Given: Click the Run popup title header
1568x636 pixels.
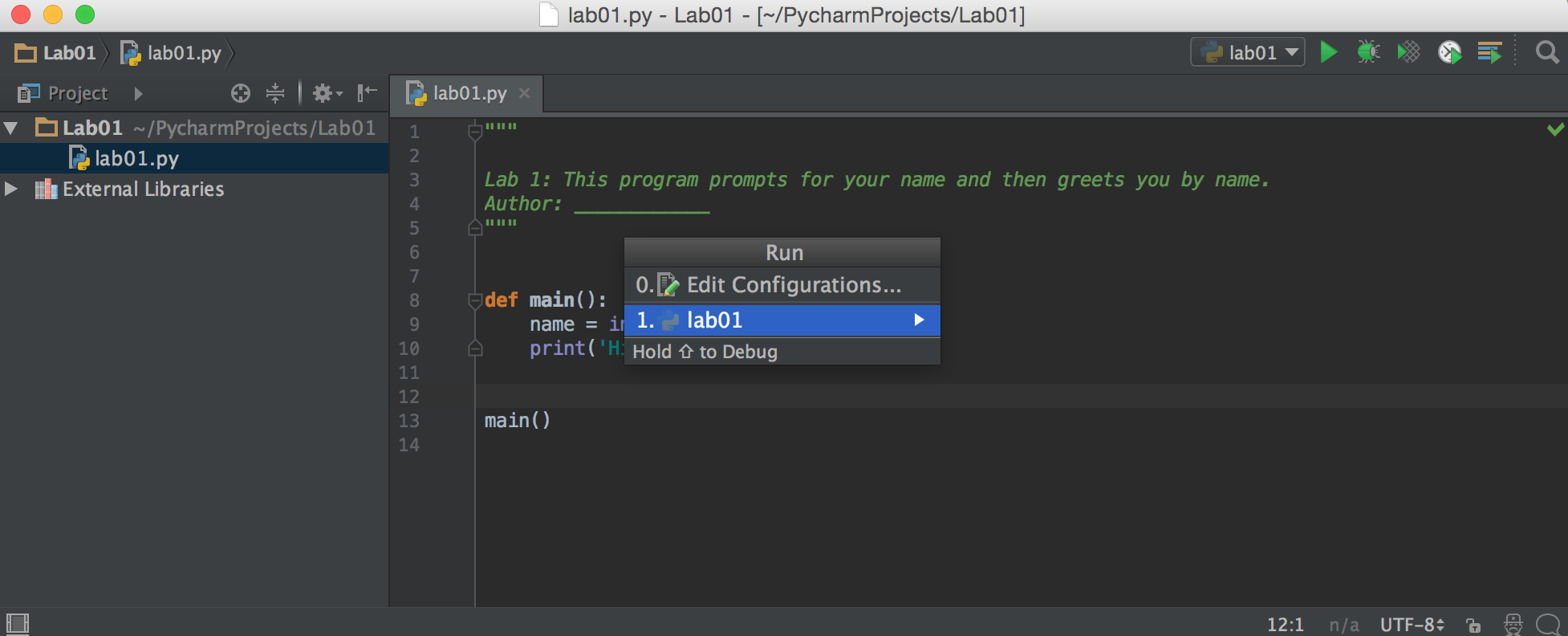Looking at the screenshot, I should coord(782,253).
